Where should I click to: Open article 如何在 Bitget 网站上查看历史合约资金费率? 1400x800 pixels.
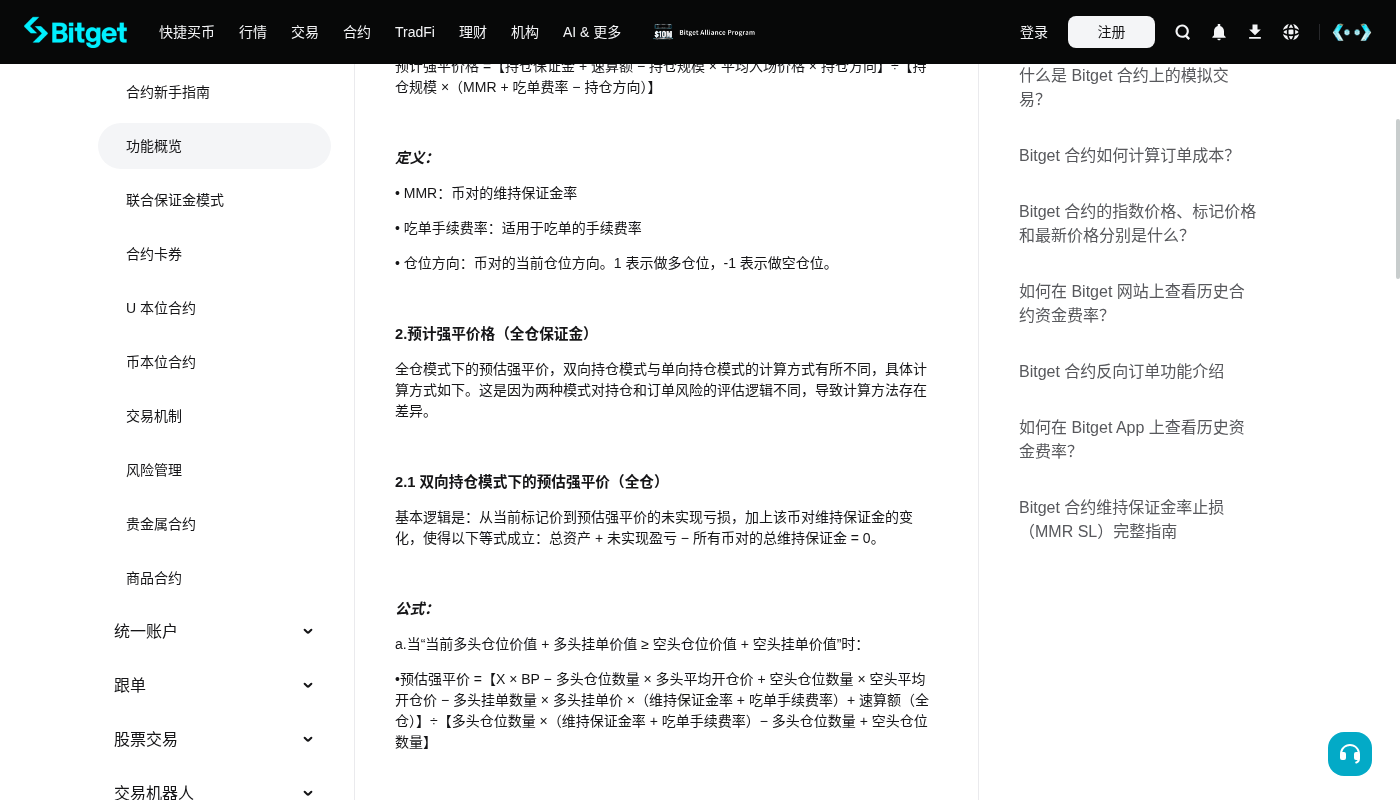[x=1132, y=303]
